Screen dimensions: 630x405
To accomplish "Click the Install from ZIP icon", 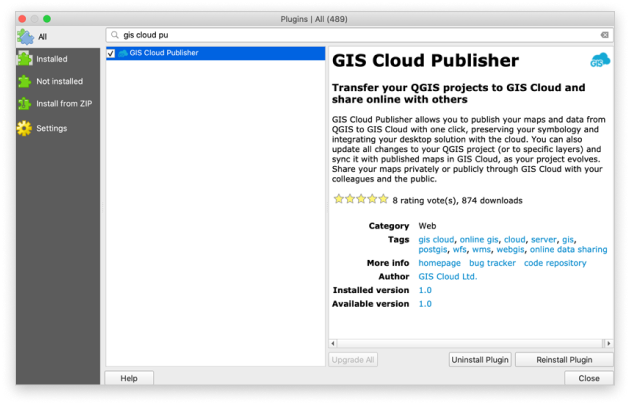I will [x=25, y=104].
